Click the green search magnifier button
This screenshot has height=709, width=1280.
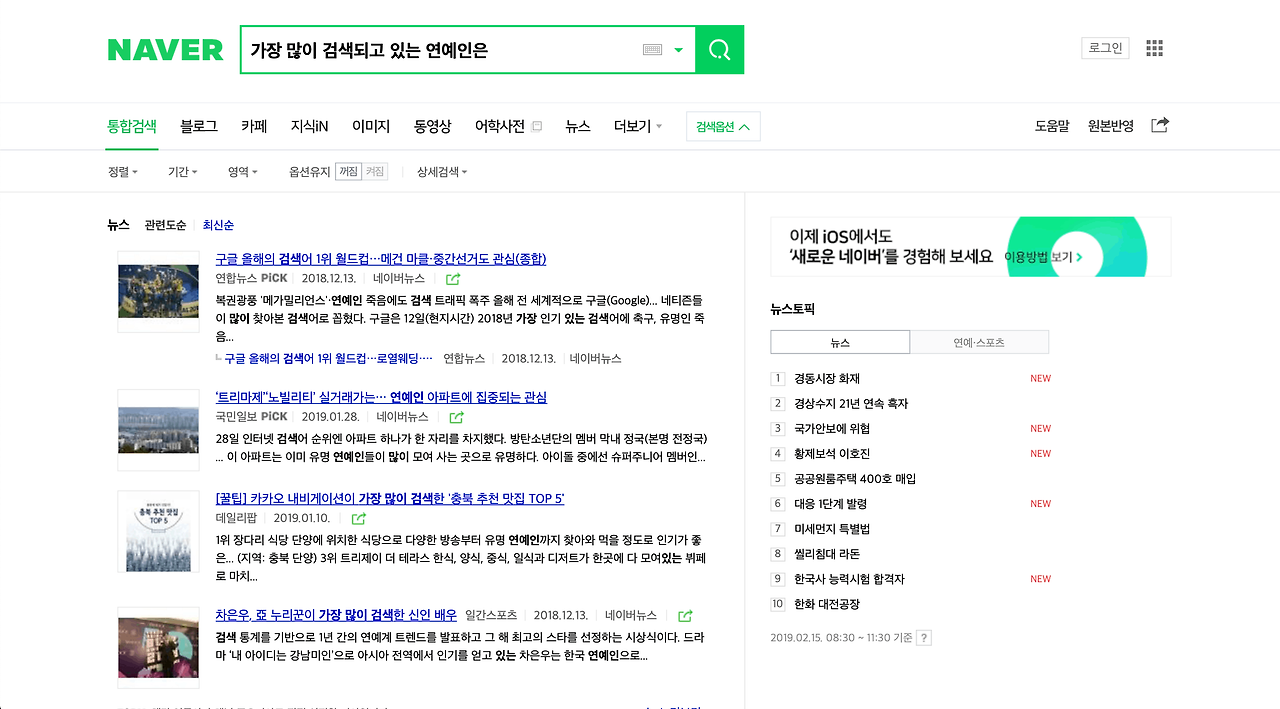[719, 49]
